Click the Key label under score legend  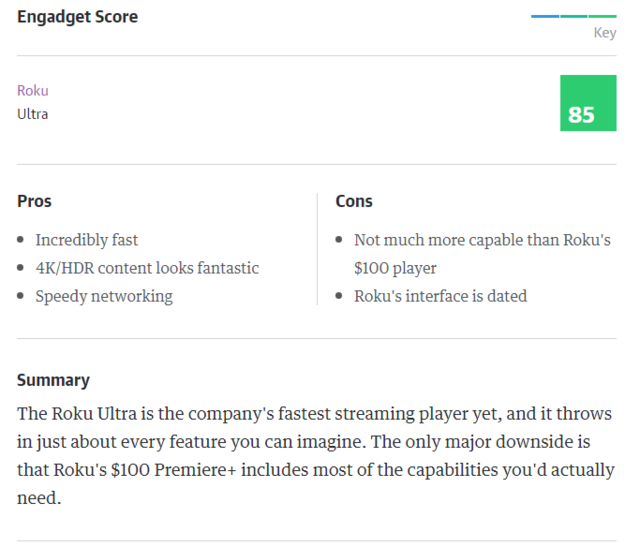[x=604, y=33]
